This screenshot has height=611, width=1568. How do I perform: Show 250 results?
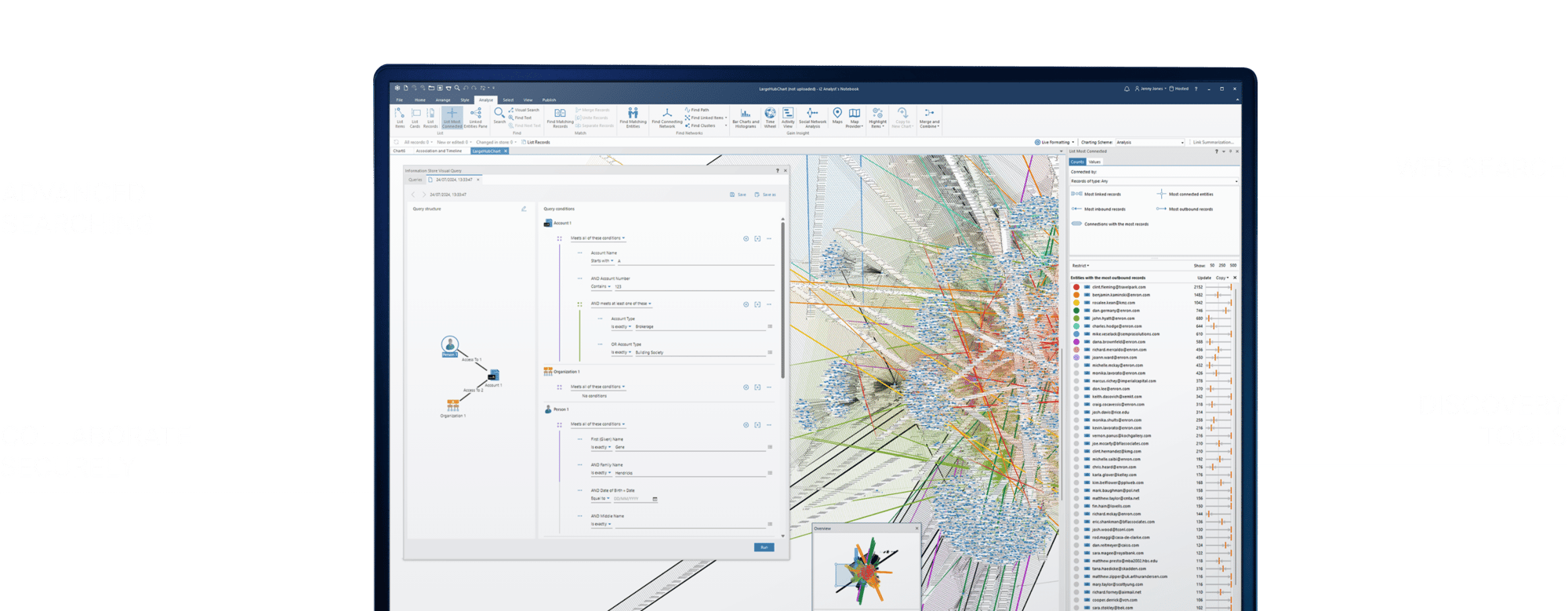point(1222,265)
